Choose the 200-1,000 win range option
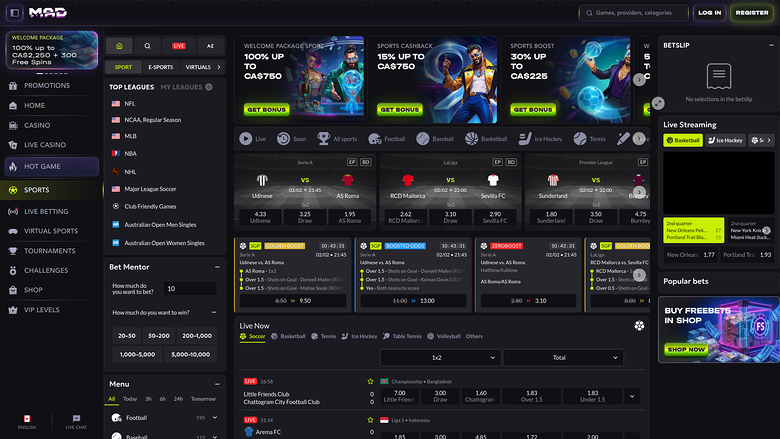The image size is (780, 439). tap(196, 336)
